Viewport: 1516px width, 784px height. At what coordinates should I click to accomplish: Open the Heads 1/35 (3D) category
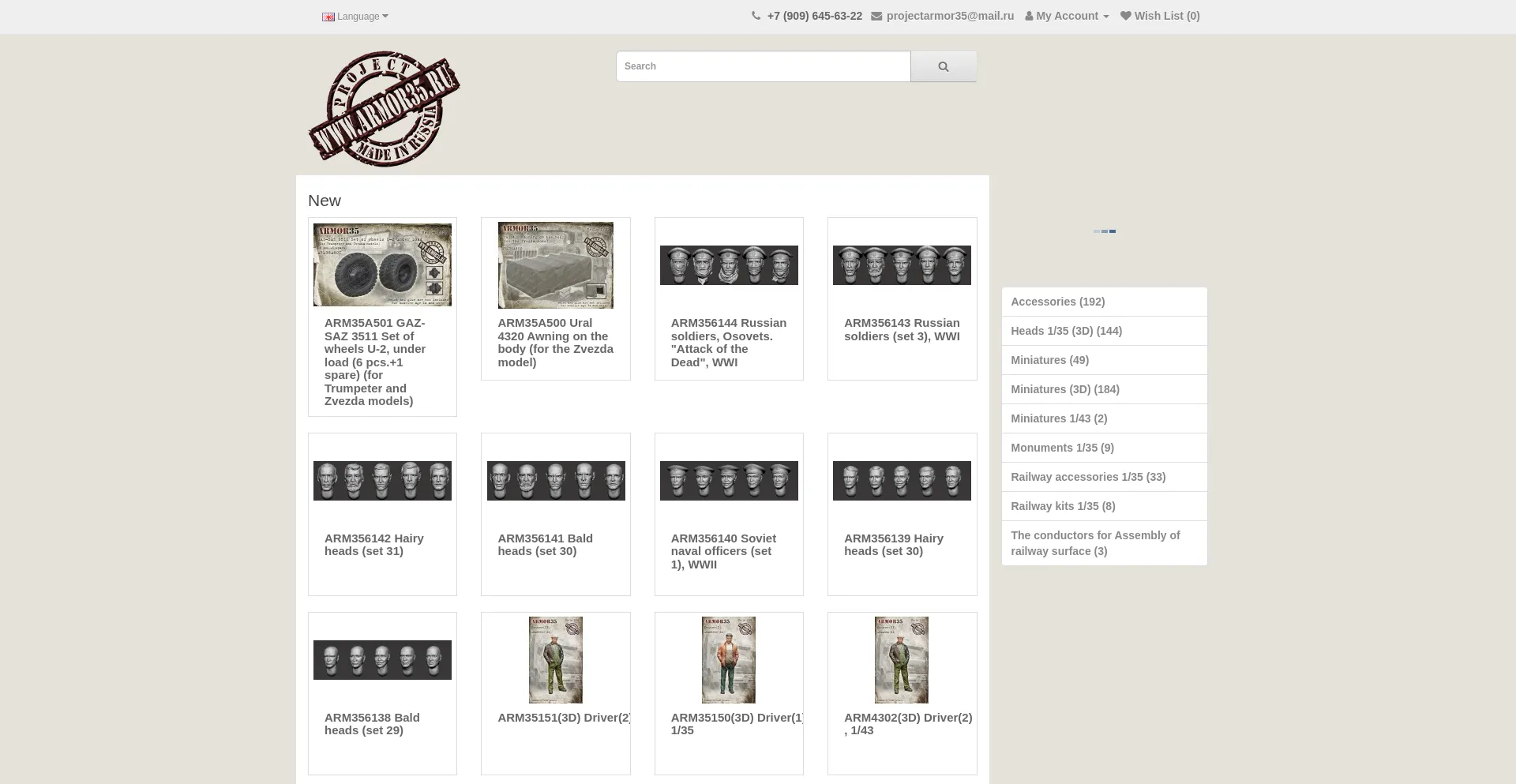tap(1066, 331)
